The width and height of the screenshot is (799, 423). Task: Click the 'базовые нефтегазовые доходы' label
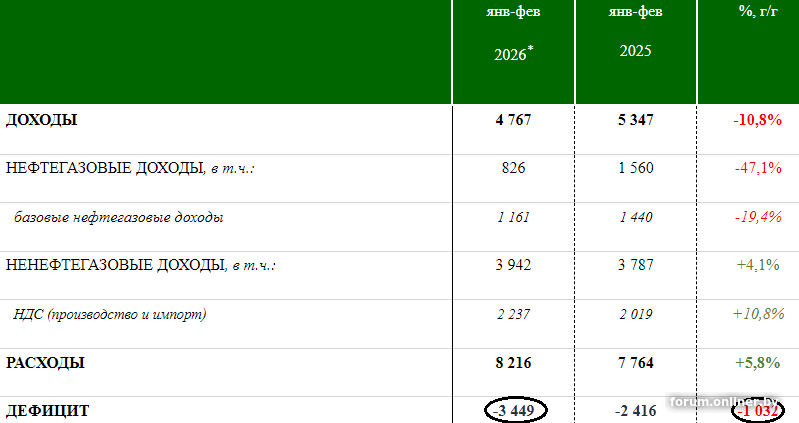coord(118,216)
